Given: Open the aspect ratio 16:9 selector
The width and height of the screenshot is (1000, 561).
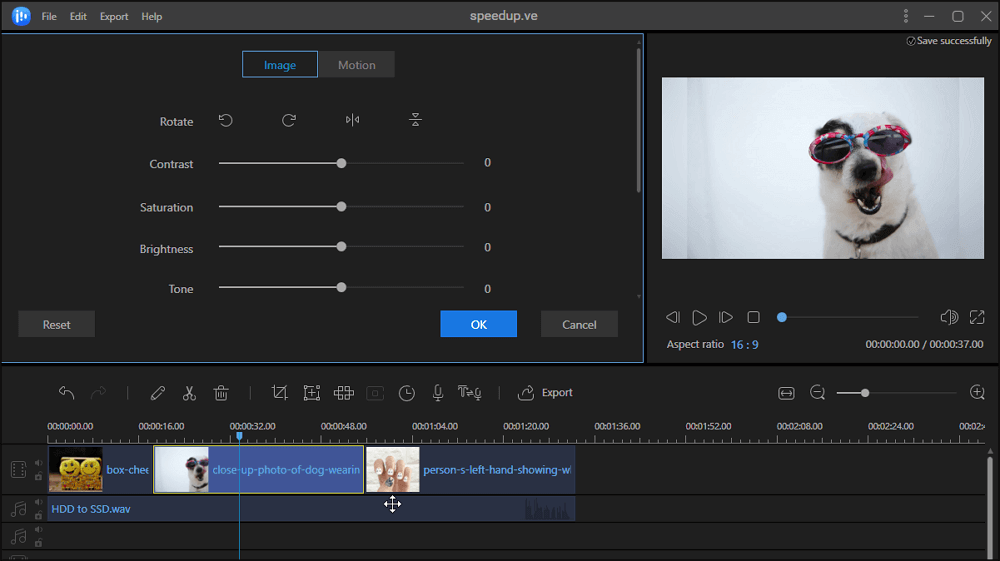Looking at the screenshot, I should click(743, 344).
